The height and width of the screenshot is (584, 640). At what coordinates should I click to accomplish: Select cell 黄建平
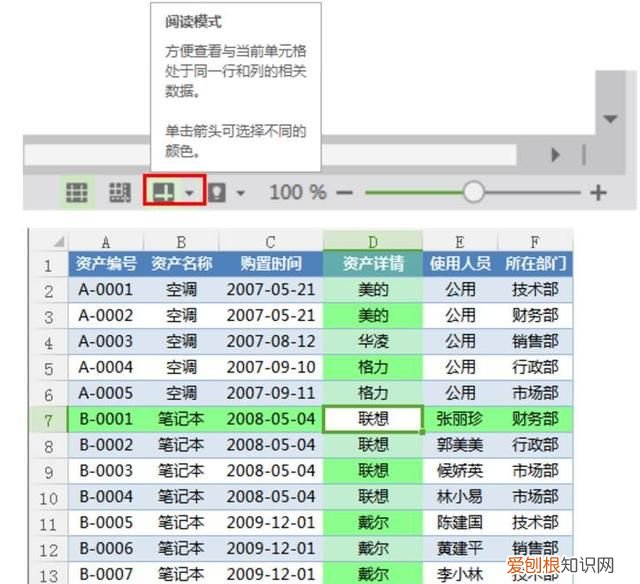coord(460,548)
